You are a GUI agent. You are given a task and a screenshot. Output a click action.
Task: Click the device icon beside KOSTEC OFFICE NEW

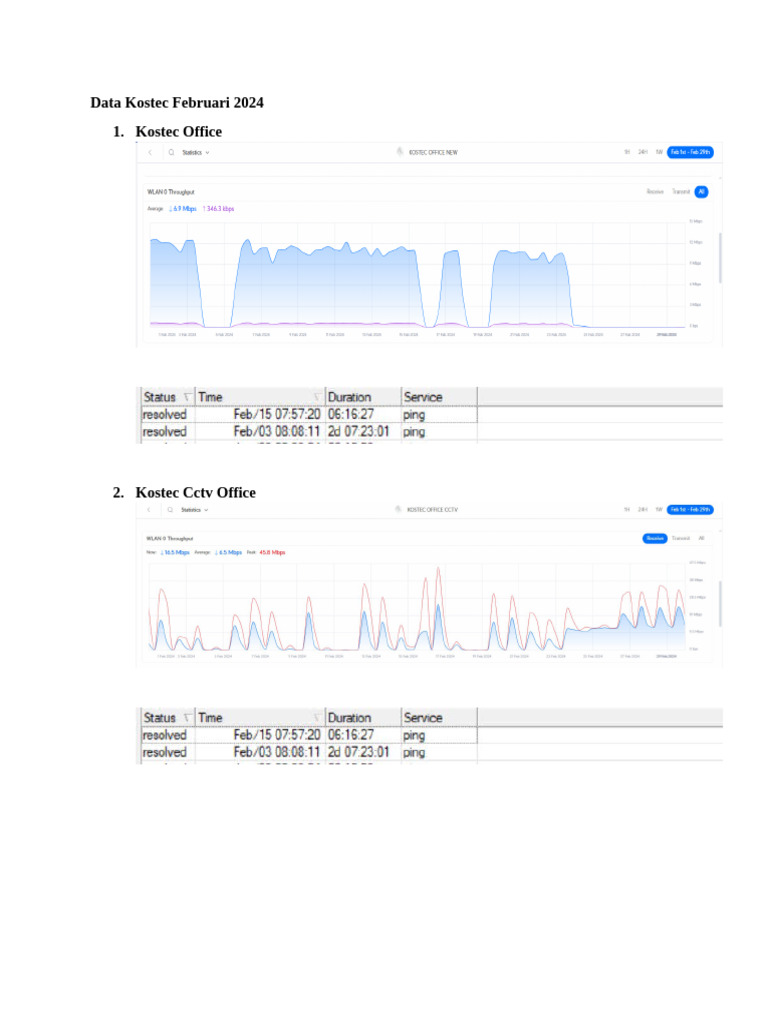[400, 152]
